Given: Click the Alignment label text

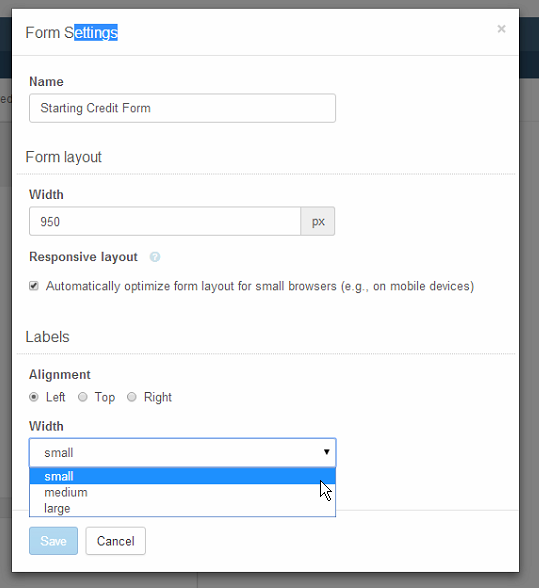Looking at the screenshot, I should pos(60,375).
